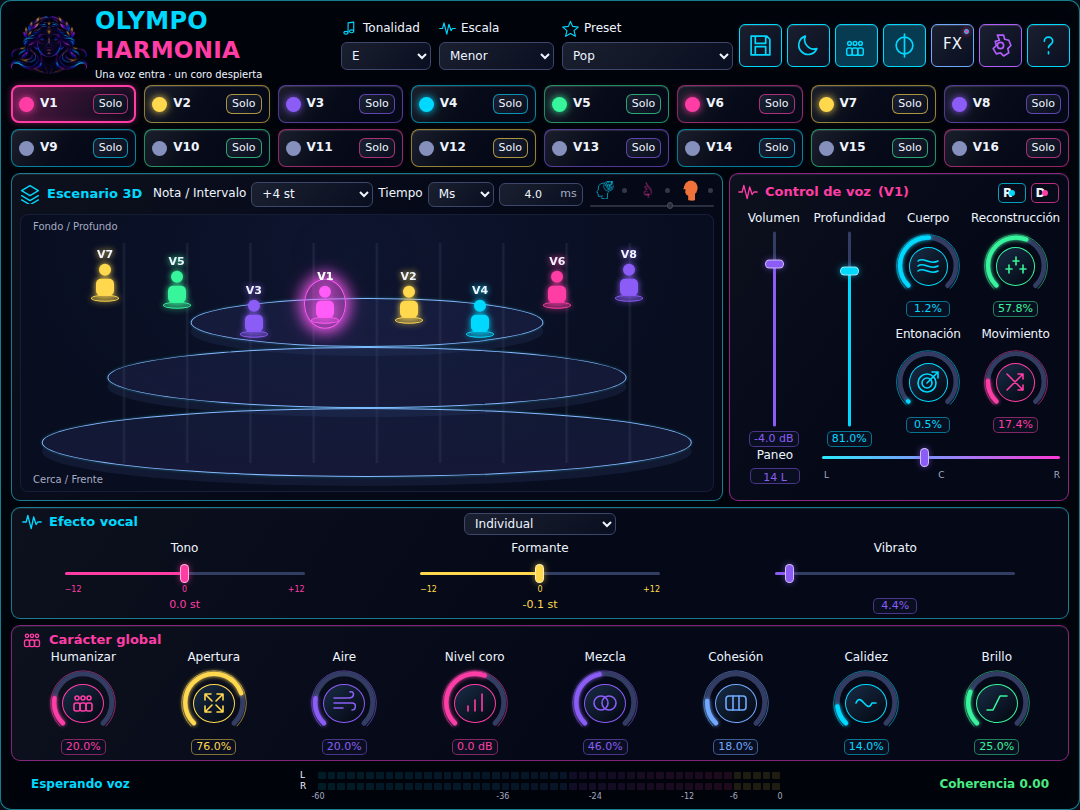Click the Cohesión knob
Image resolution: width=1080 pixels, height=810 pixels.
[736, 703]
